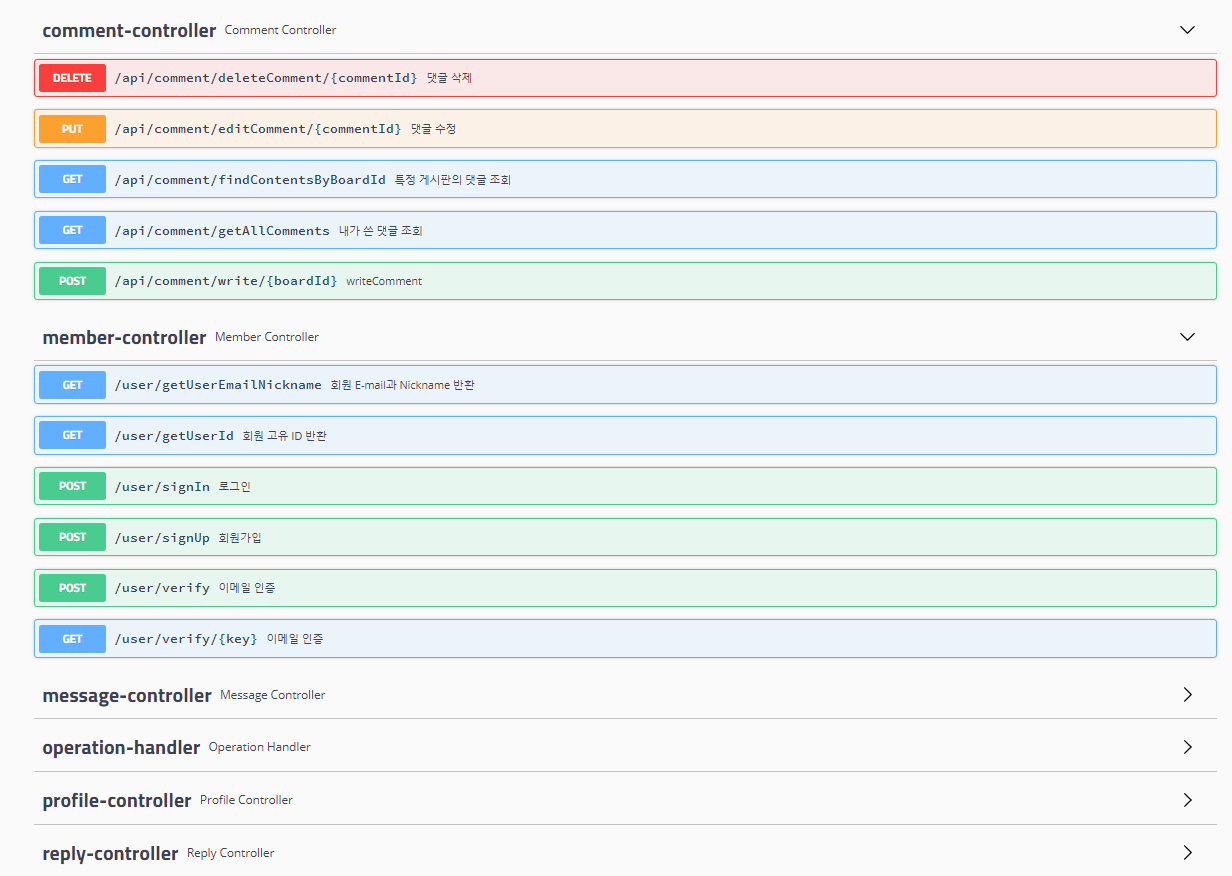This screenshot has height=876, width=1232.
Task: Click the member-controller heading title
Action: pyautogui.click(x=124, y=338)
